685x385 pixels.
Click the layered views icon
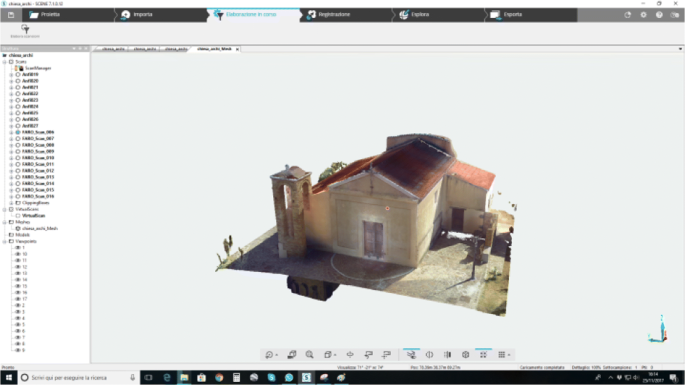click(x=292, y=355)
